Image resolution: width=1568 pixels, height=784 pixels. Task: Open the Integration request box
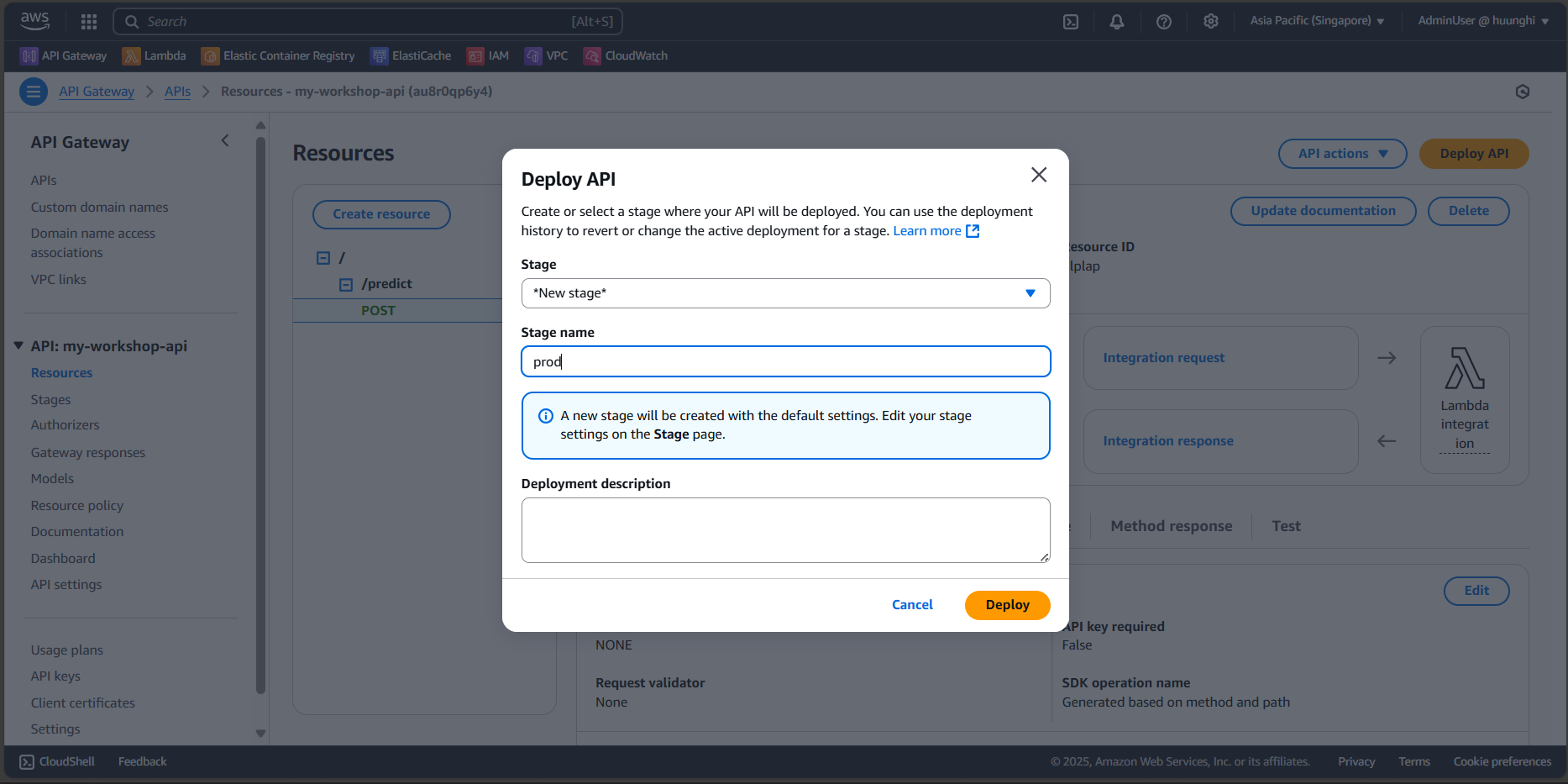[1220, 358]
